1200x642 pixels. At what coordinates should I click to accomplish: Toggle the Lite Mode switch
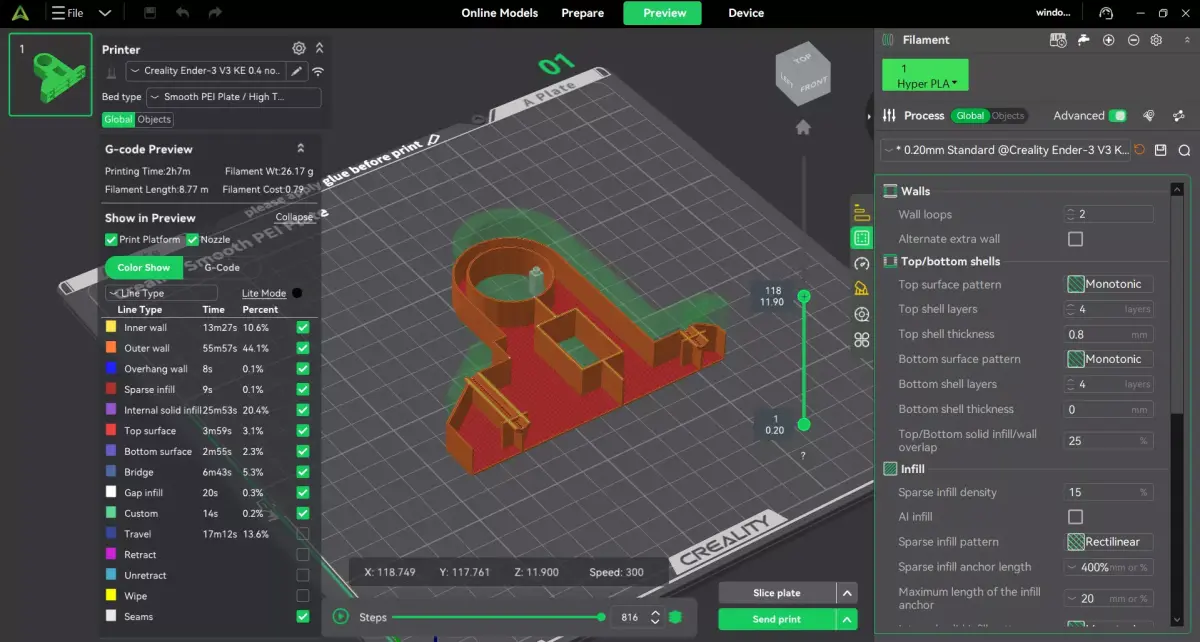pyautogui.click(x=297, y=293)
